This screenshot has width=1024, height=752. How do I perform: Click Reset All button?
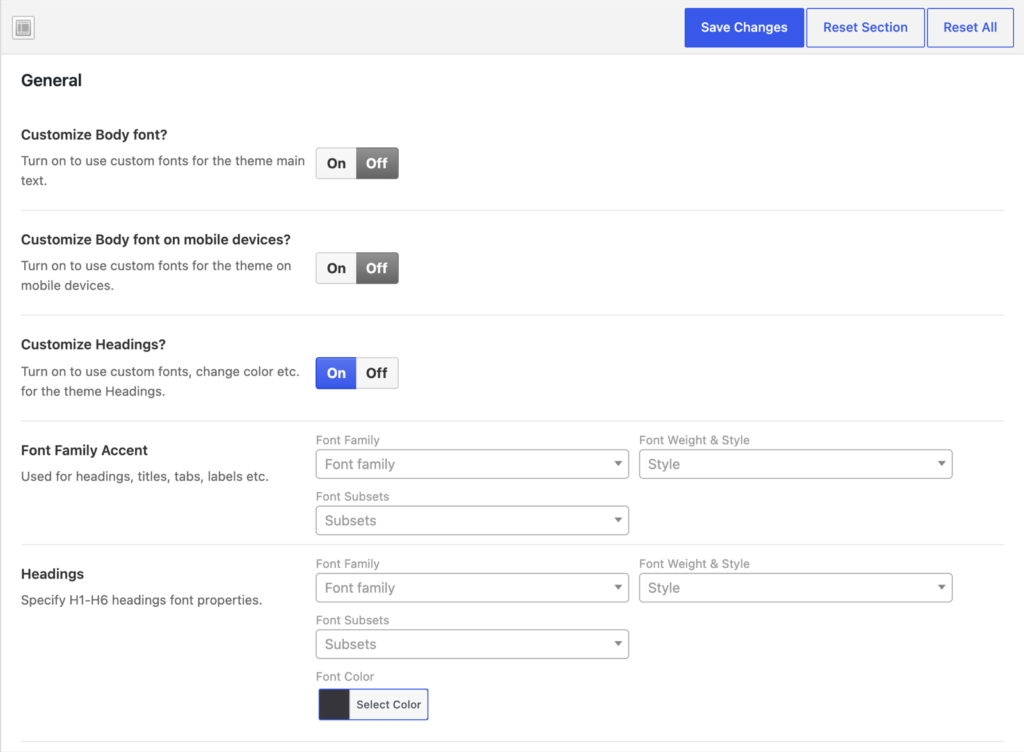click(x=970, y=27)
